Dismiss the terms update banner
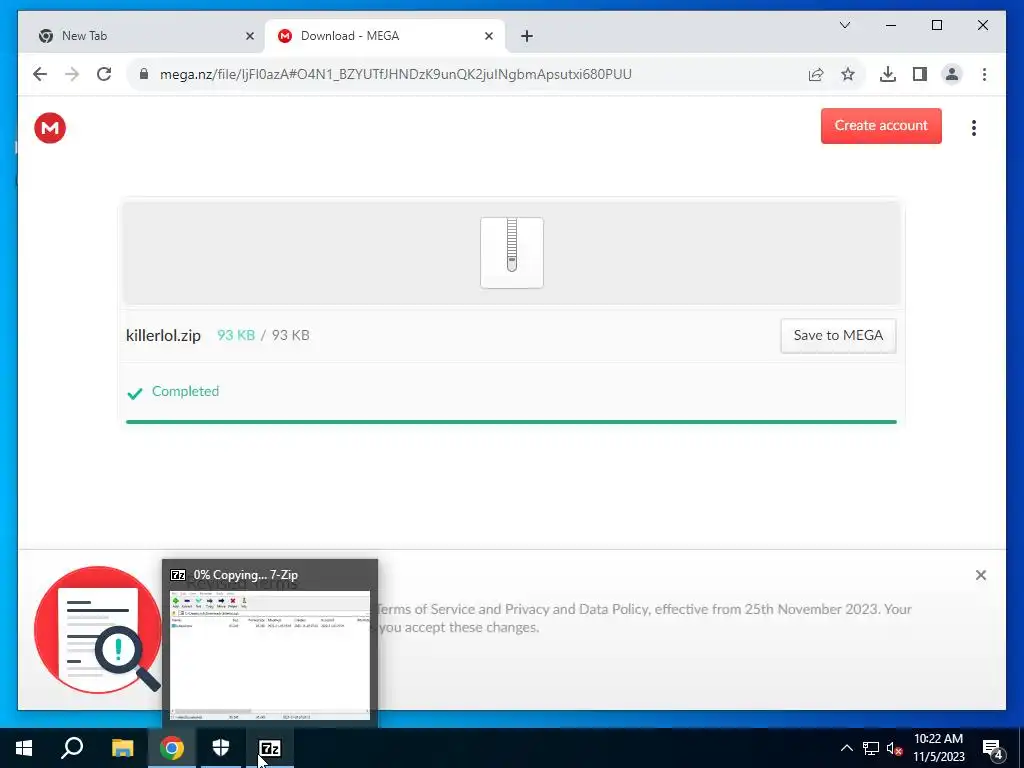Image resolution: width=1024 pixels, height=768 pixels. [980, 575]
